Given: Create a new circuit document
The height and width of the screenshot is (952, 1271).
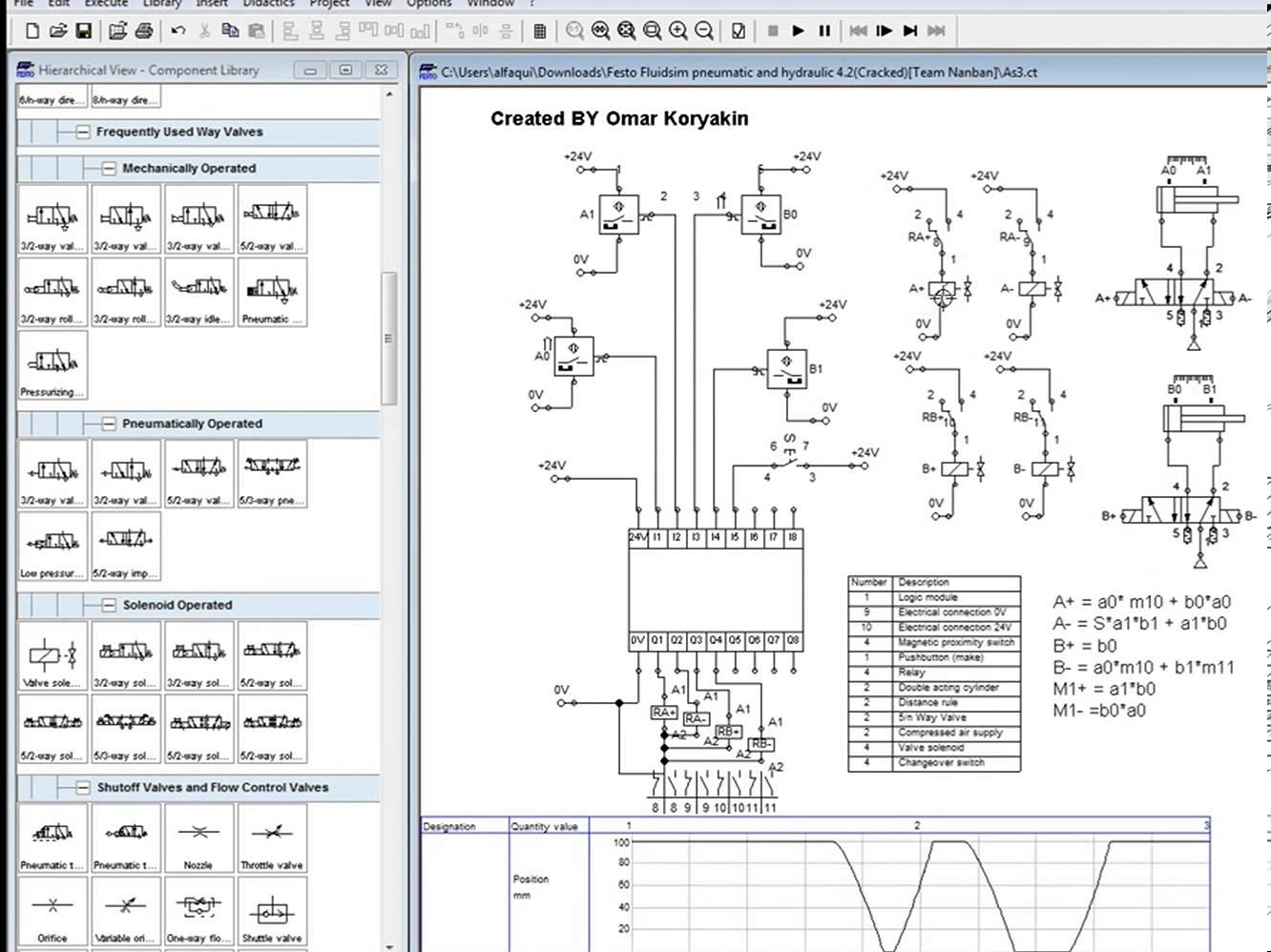Looking at the screenshot, I should [31, 31].
